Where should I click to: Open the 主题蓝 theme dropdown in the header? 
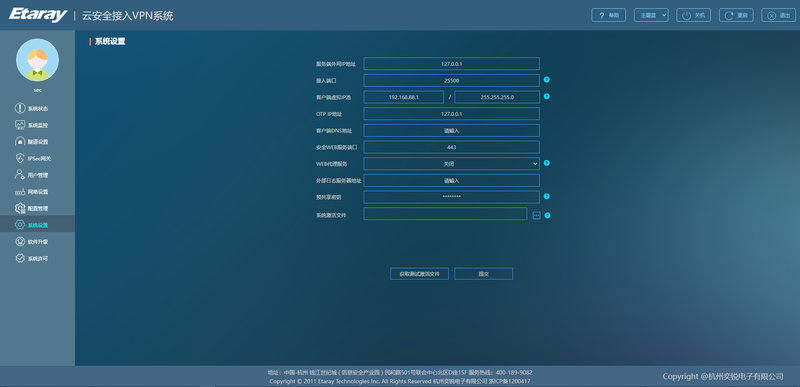[x=651, y=15]
